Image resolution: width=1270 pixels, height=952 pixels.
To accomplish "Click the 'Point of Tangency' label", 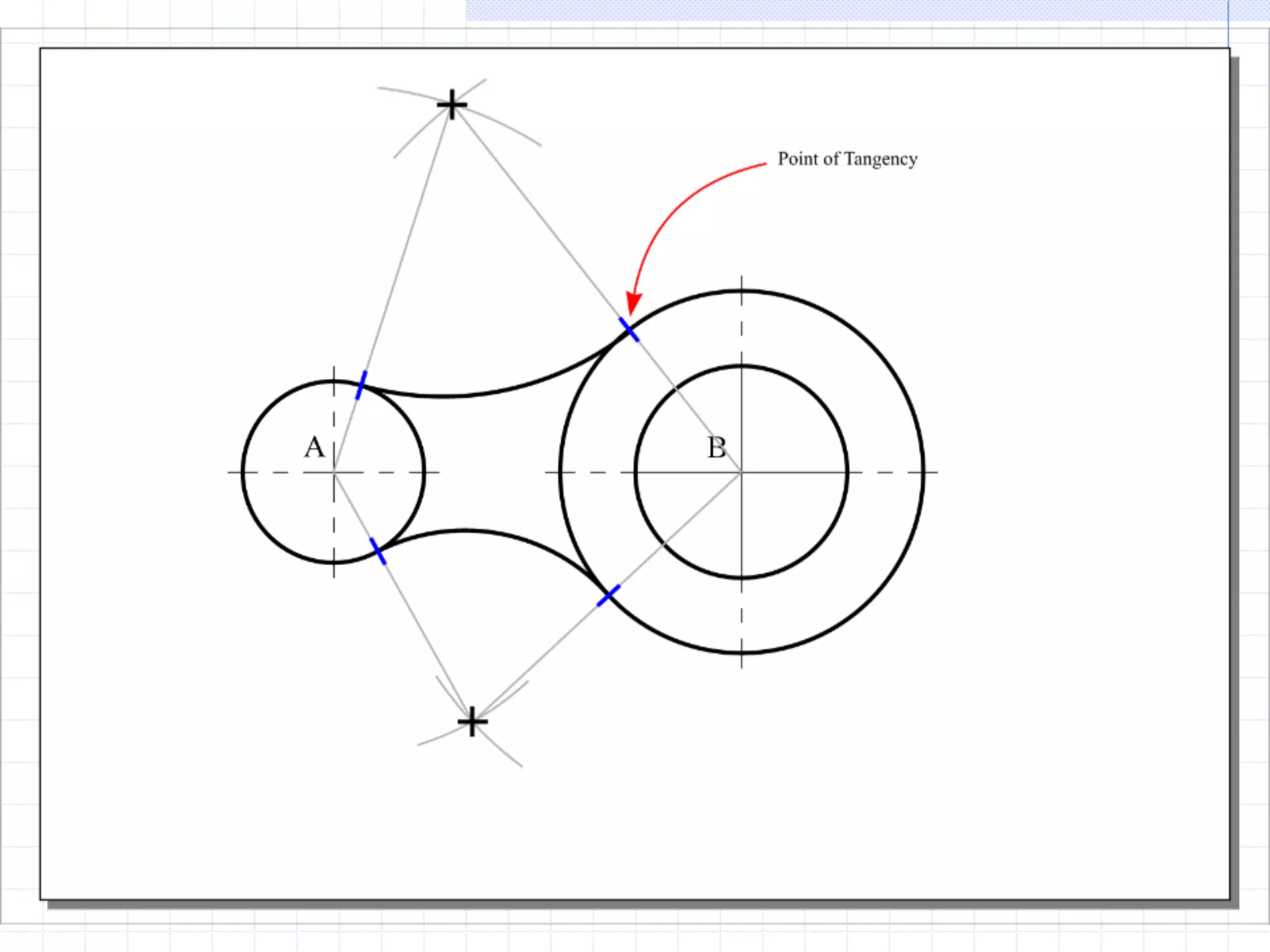I will (x=847, y=159).
